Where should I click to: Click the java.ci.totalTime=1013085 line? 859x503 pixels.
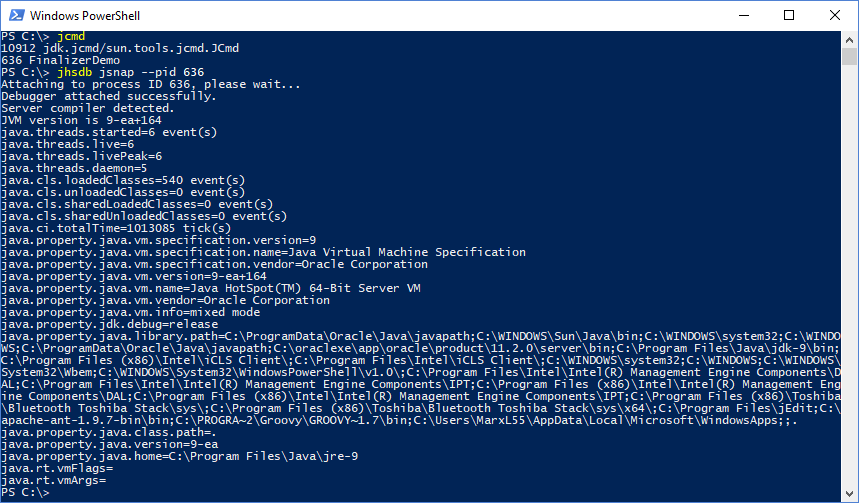116,228
